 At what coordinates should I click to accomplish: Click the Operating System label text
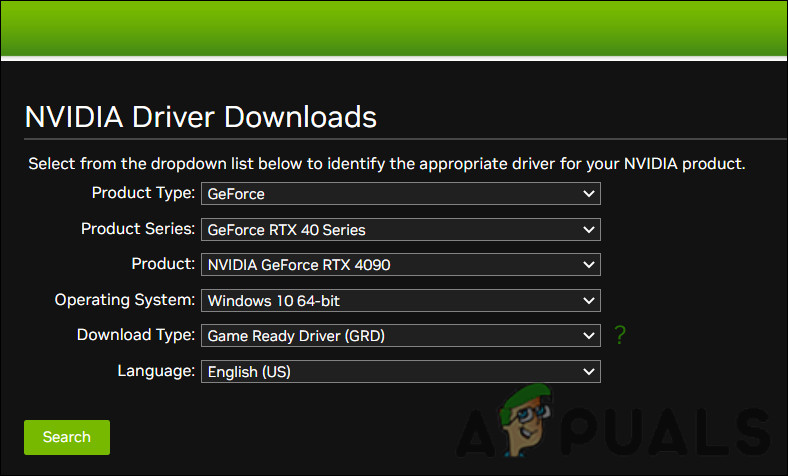click(x=125, y=299)
